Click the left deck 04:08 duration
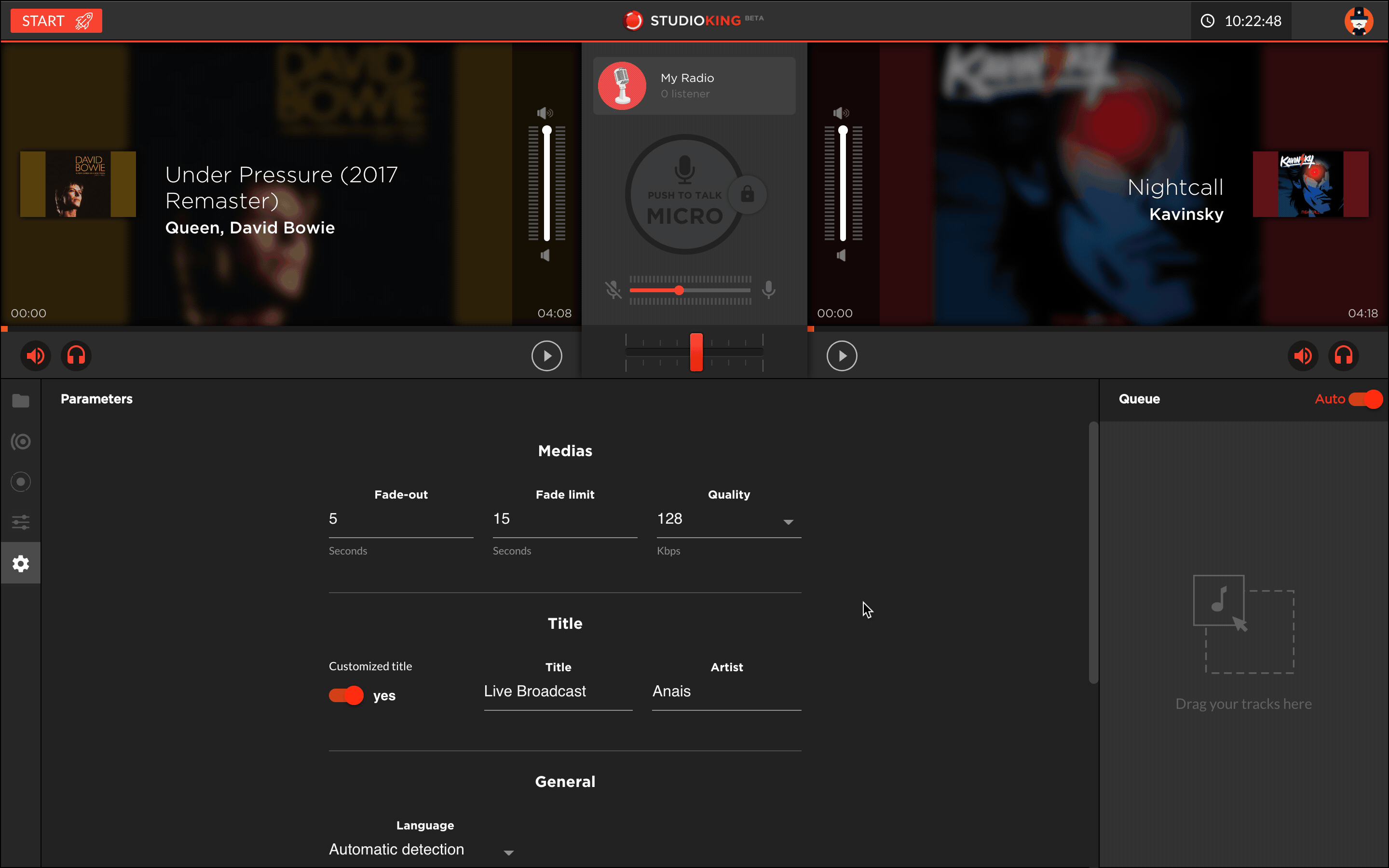The height and width of the screenshot is (868, 1389). (x=555, y=313)
